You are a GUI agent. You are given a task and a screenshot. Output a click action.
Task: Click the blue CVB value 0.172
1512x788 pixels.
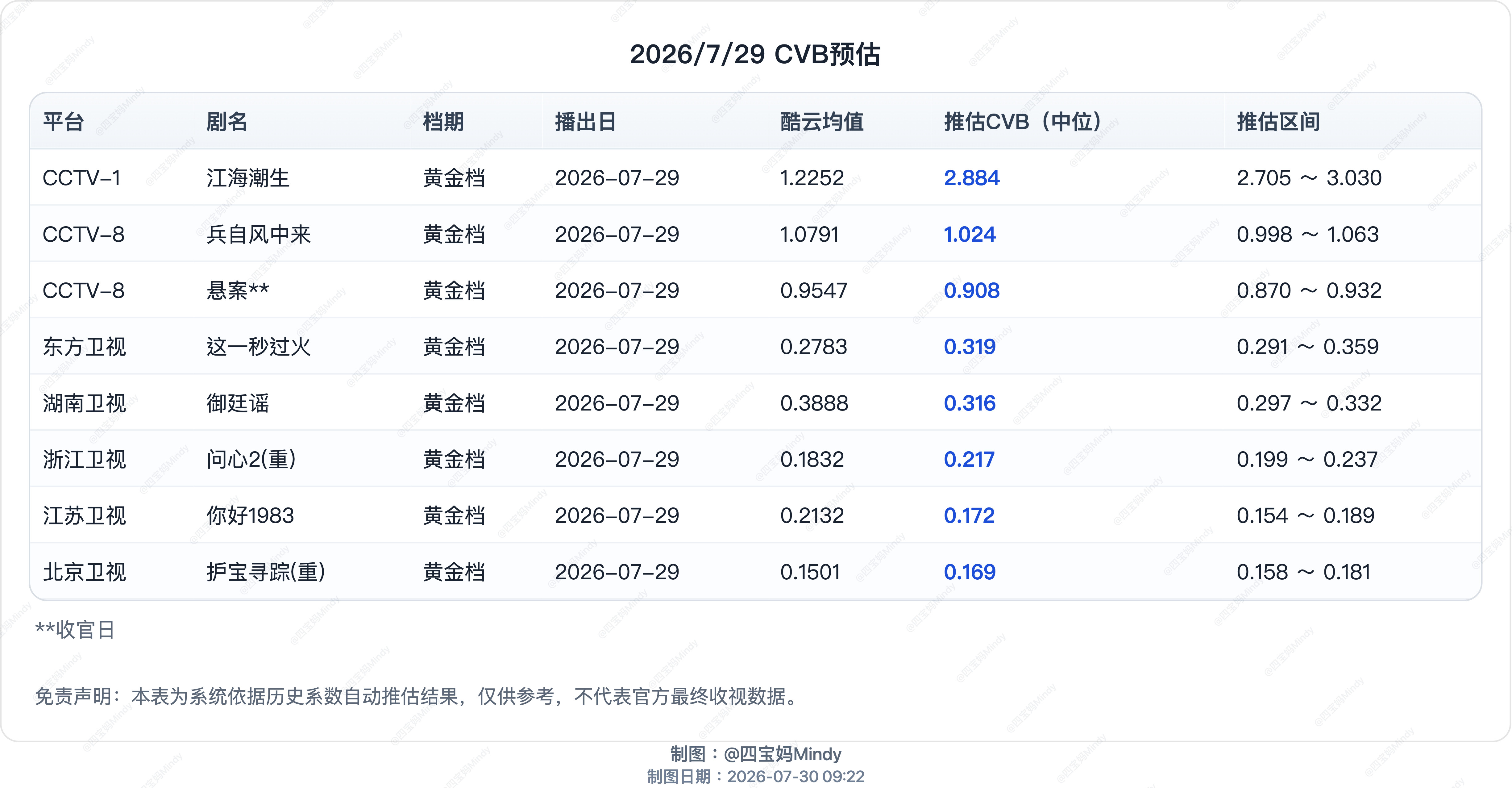pyautogui.click(x=969, y=516)
